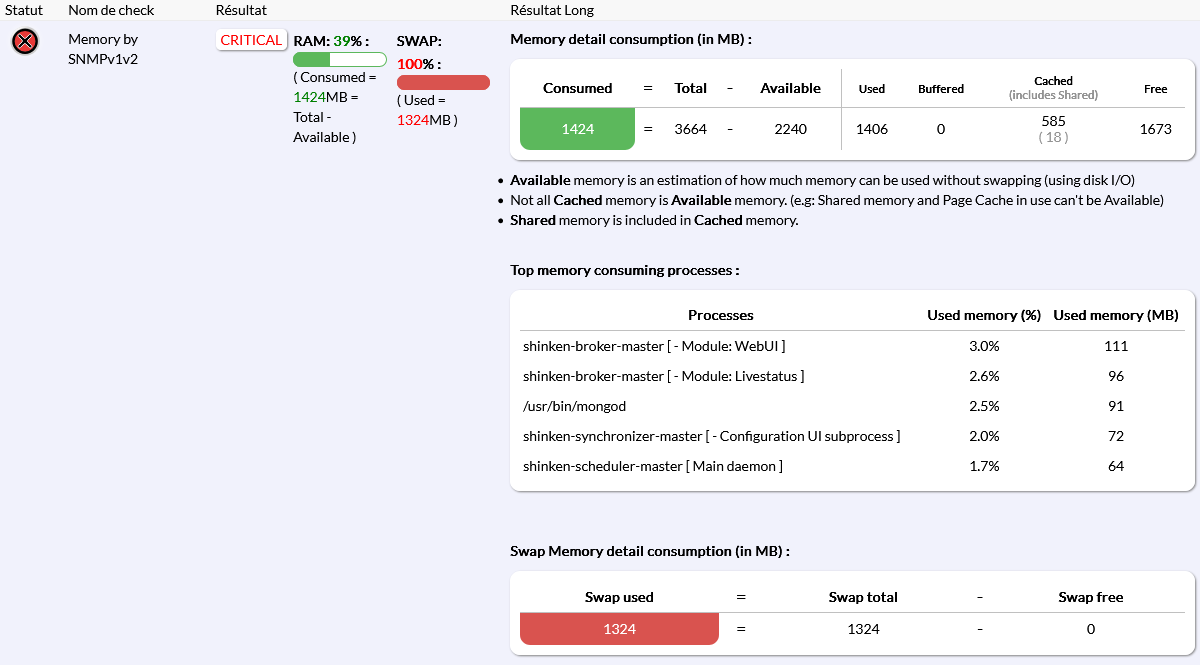Click the Swap total header in table

pos(863,597)
